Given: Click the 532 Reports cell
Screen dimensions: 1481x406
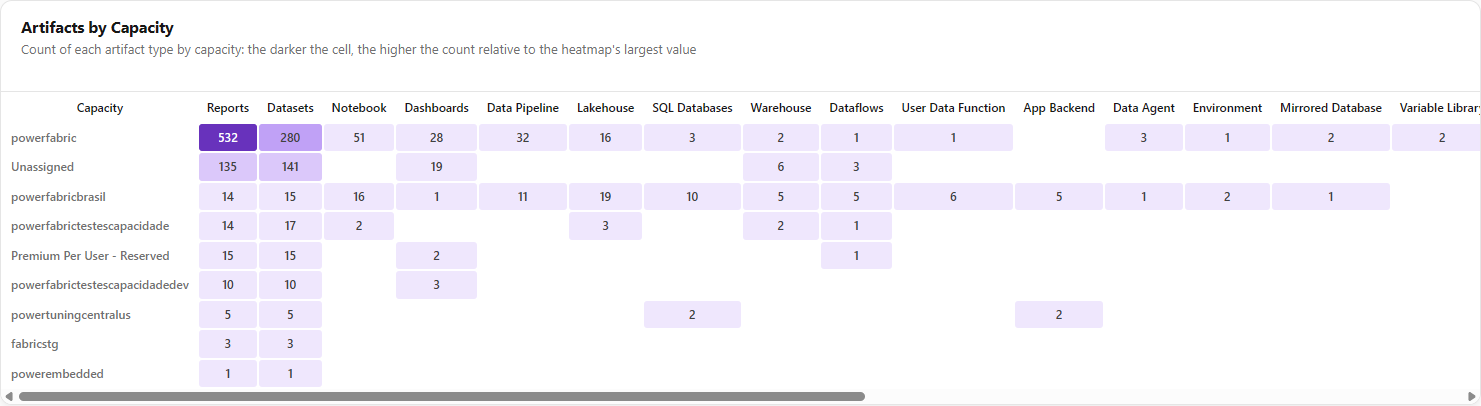Looking at the screenshot, I should (x=228, y=138).
